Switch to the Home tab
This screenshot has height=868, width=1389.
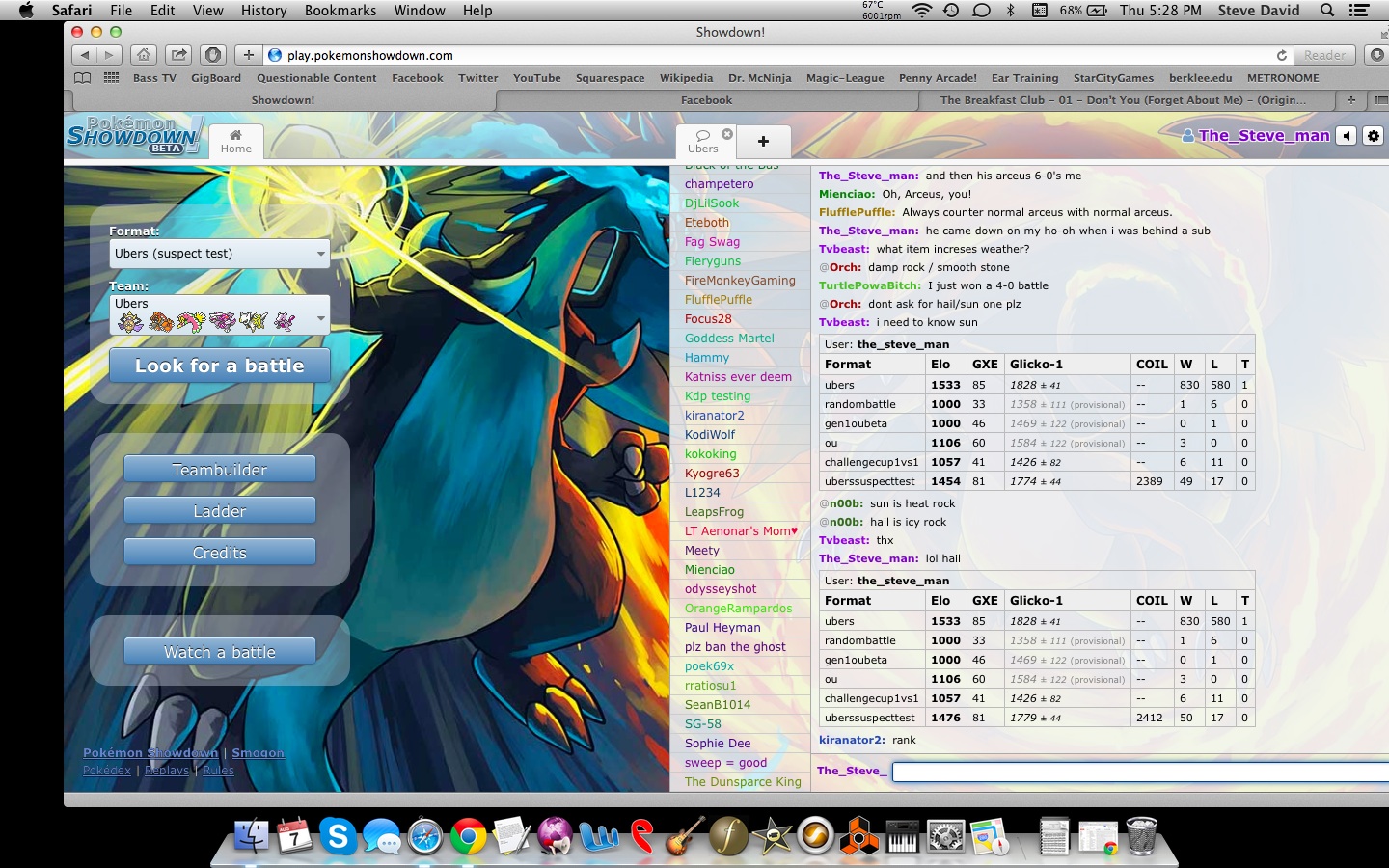pyautogui.click(x=235, y=141)
